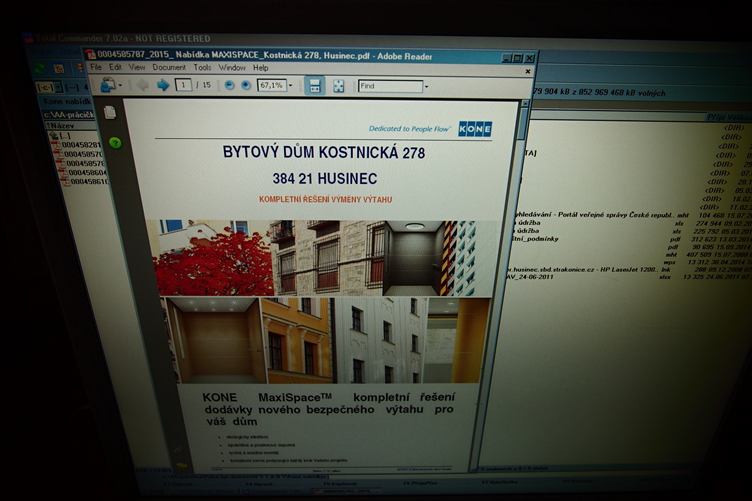
Task: Click the Název column header
Action: pos(68,125)
